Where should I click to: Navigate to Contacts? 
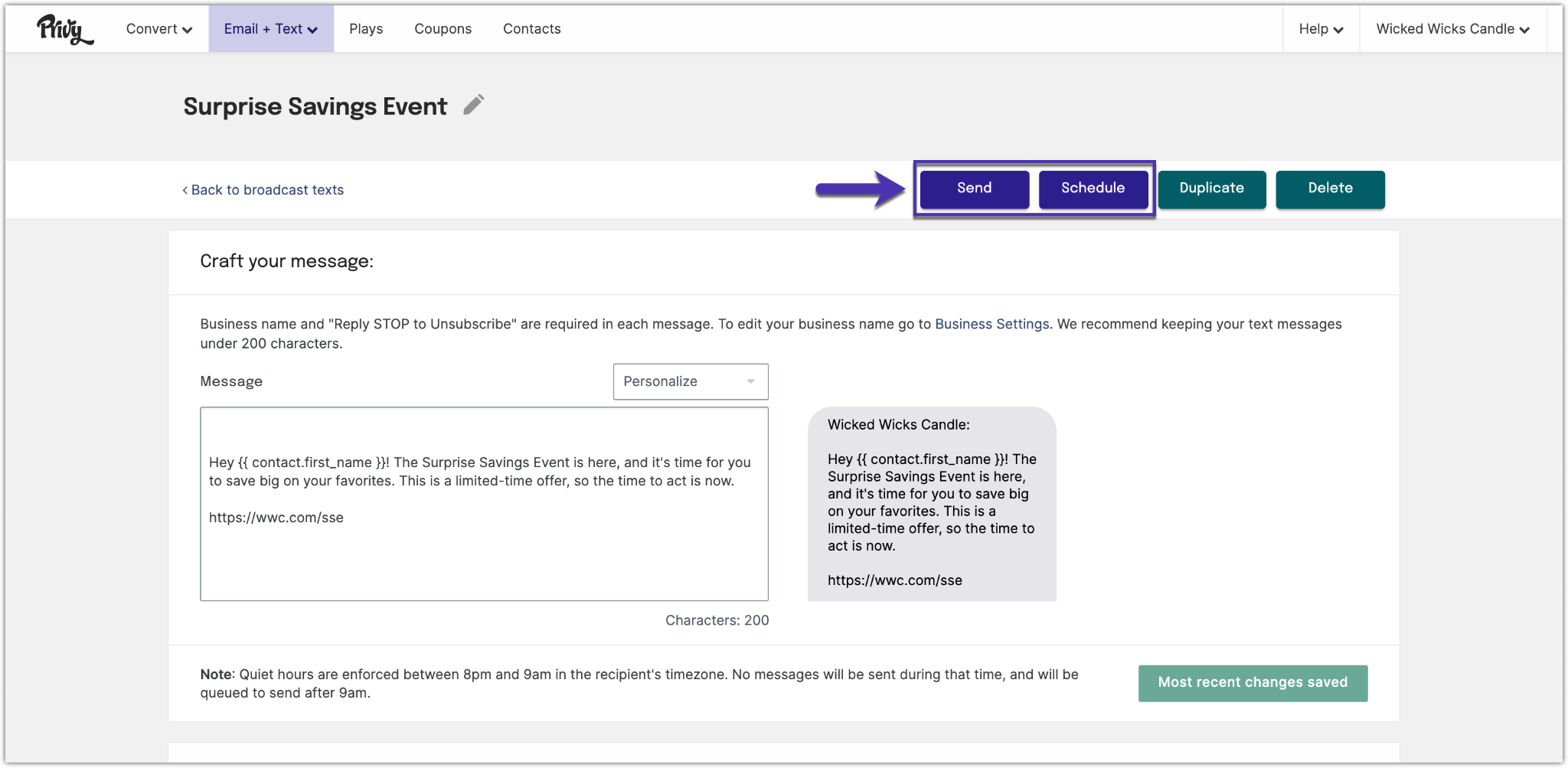[531, 29]
